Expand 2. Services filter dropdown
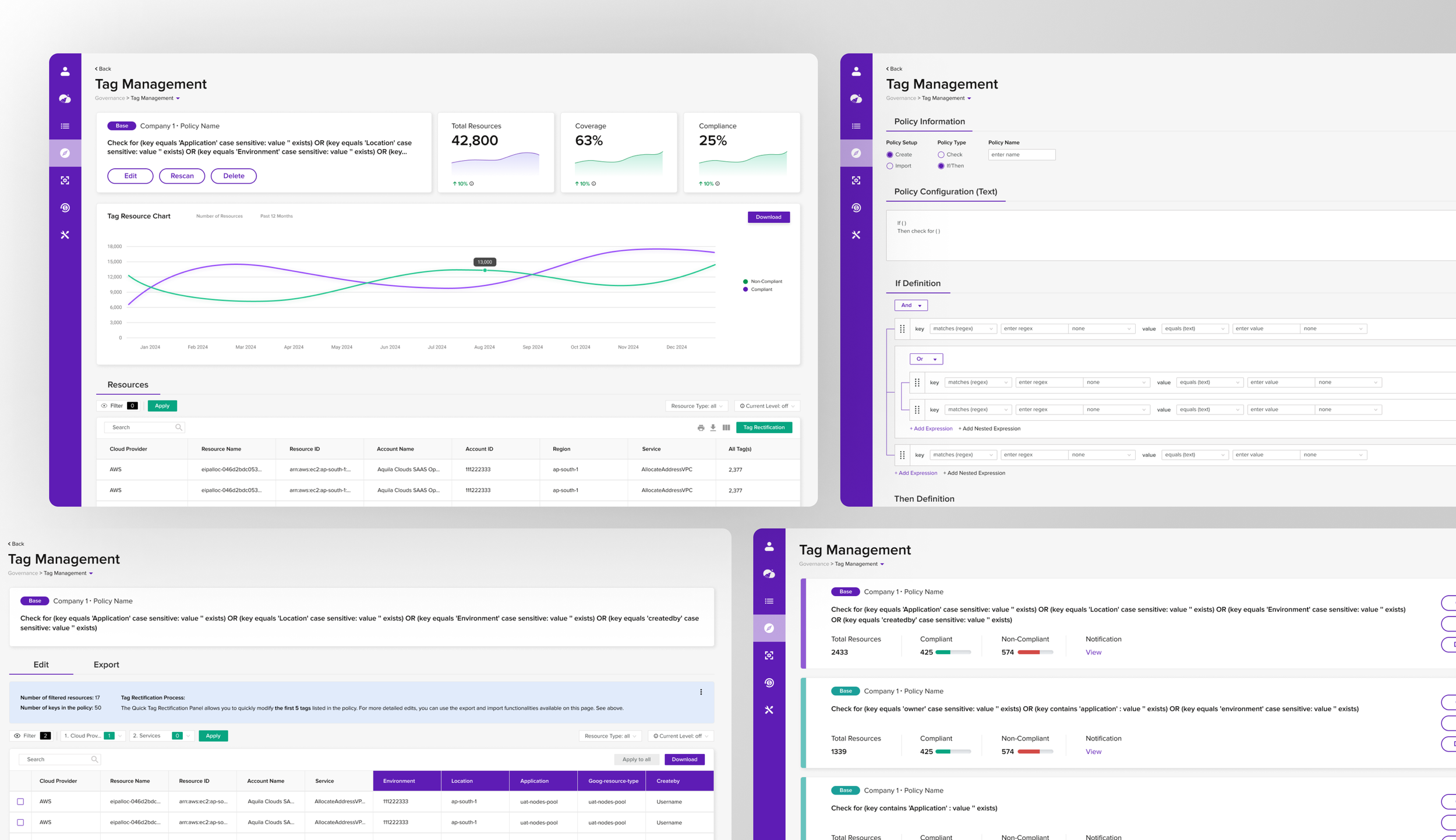Screen dimensions: 1456x840 coord(161,736)
